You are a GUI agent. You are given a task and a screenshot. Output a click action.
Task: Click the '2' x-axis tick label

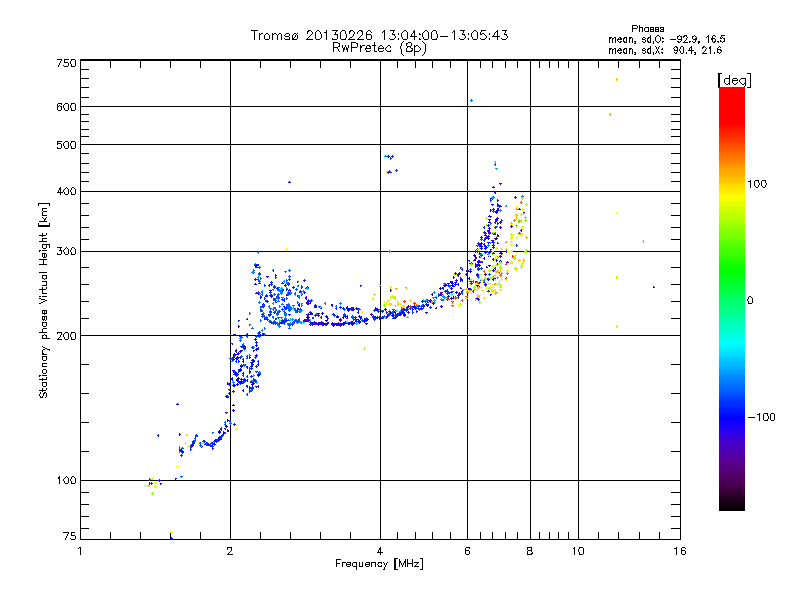pyautogui.click(x=230, y=552)
